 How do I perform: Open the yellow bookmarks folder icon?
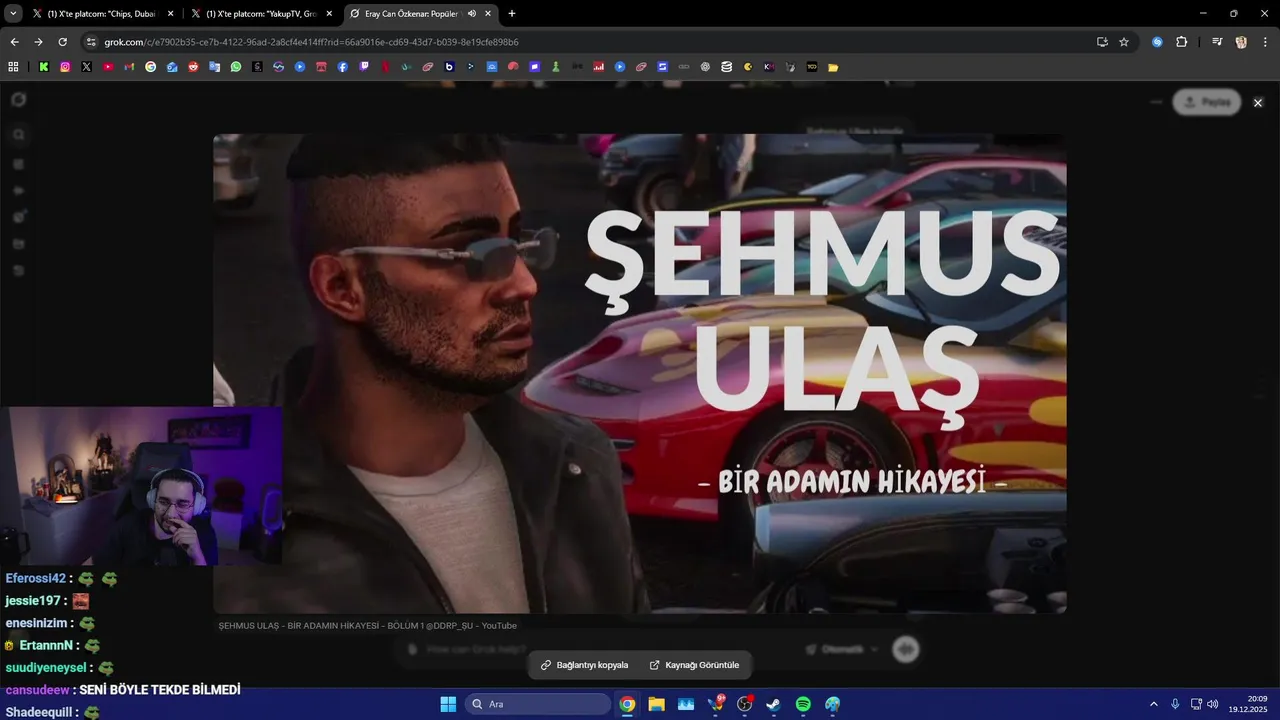pyautogui.click(x=833, y=67)
